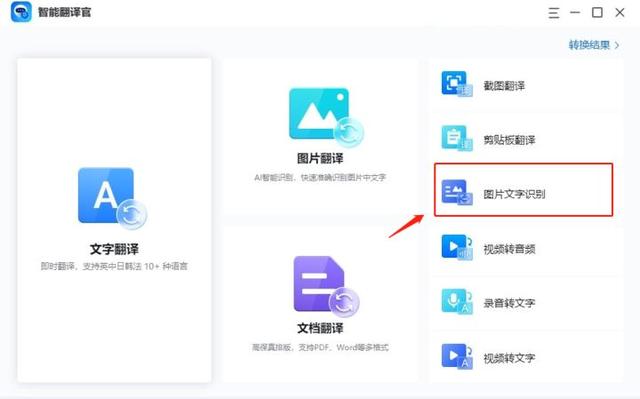The height and width of the screenshot is (399, 640).
Task: Click the 图片翻译 title label
Action: [x=320, y=158]
